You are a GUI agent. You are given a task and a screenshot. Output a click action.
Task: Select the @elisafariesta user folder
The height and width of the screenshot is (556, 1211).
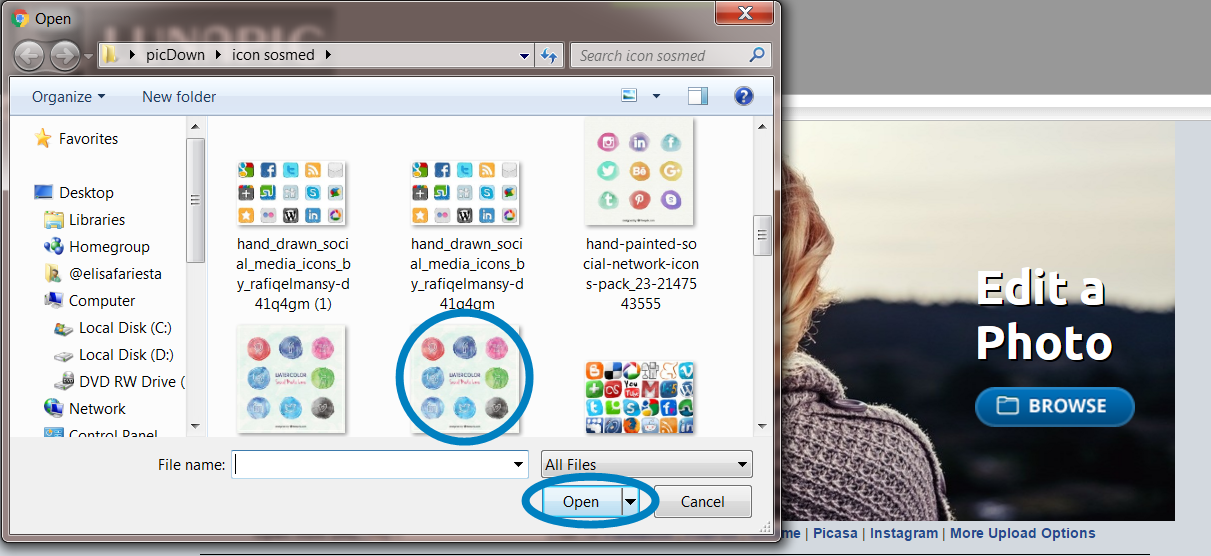tap(115, 274)
